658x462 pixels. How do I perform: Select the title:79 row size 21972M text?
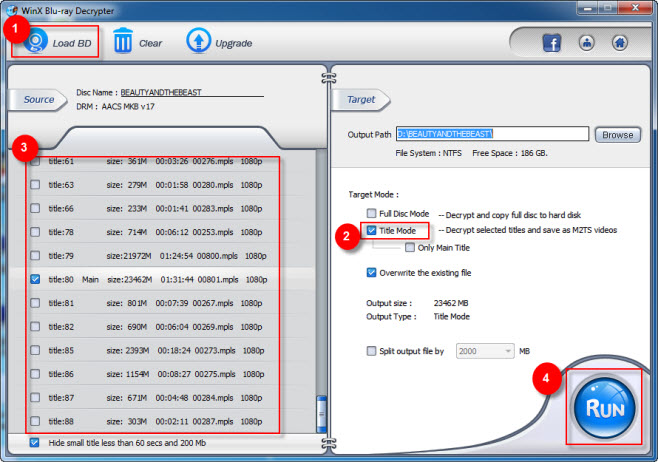coord(129,256)
